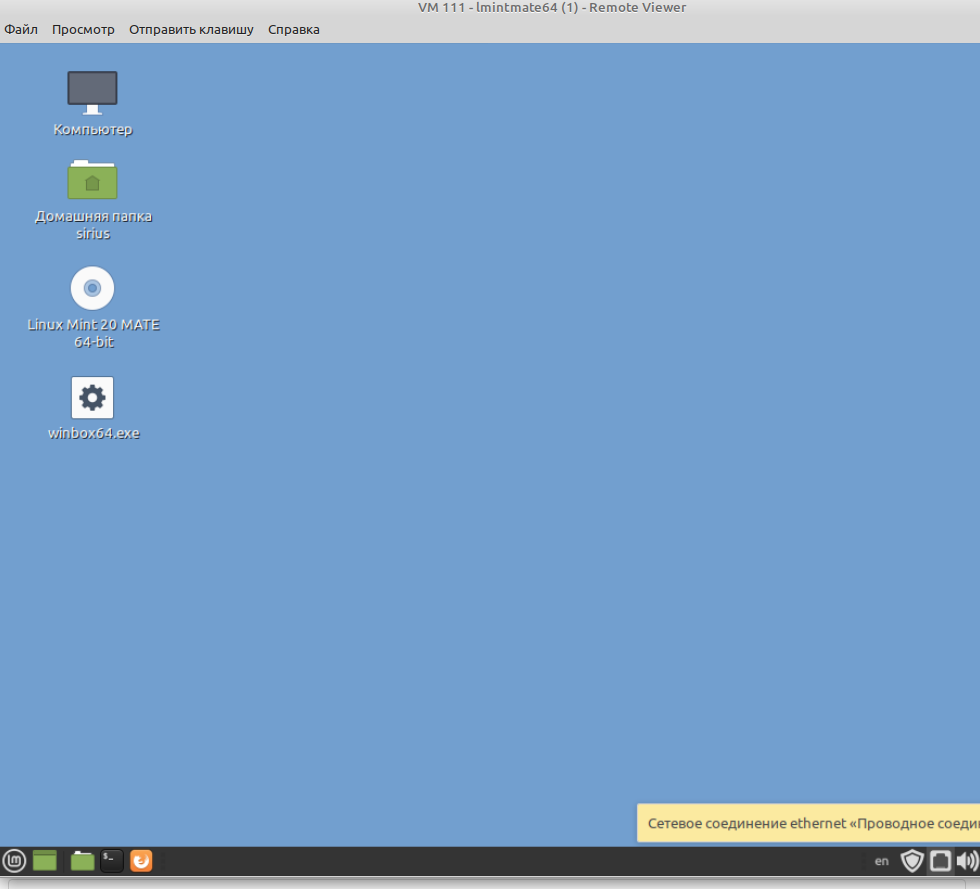Viewport: 980px width, 889px height.
Task: Click the Remote Viewer window title bar
Action: [552, 8]
